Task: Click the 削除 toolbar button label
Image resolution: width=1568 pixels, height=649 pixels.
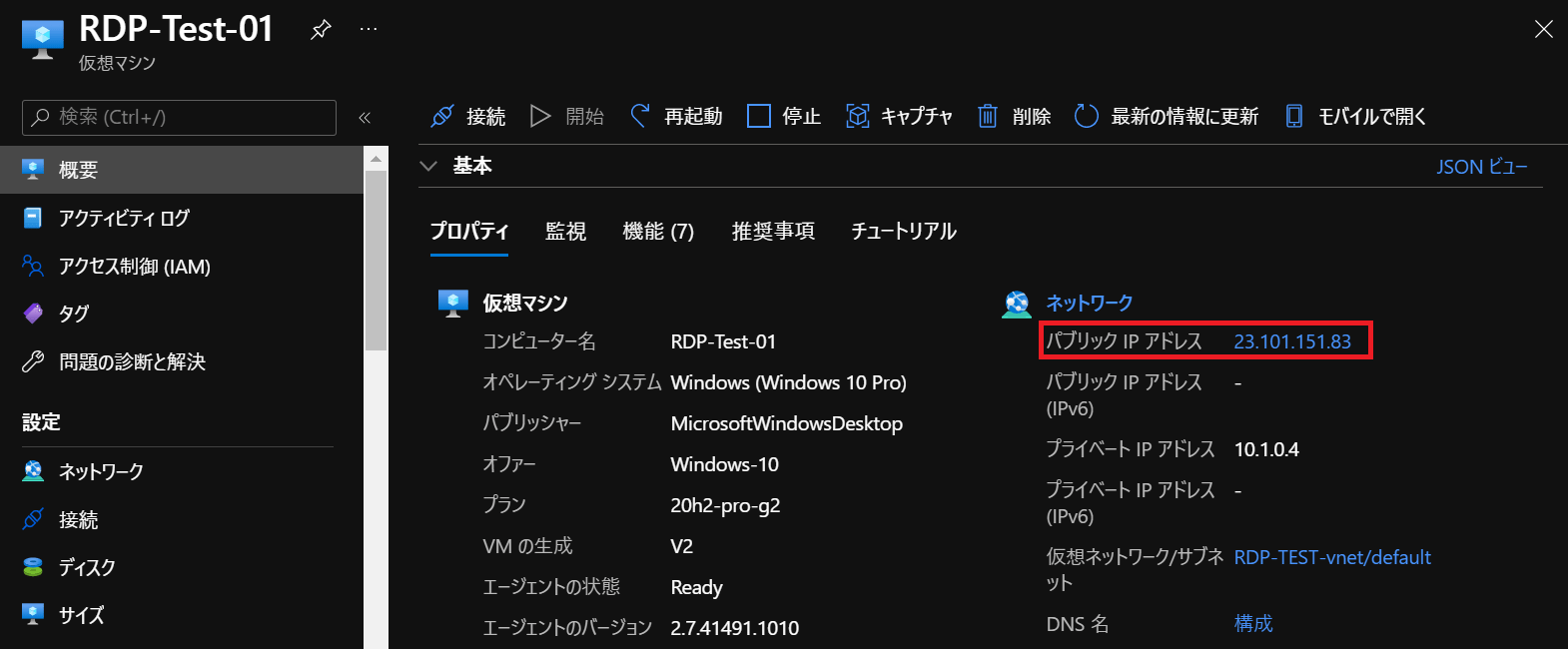Action: [x=1032, y=117]
